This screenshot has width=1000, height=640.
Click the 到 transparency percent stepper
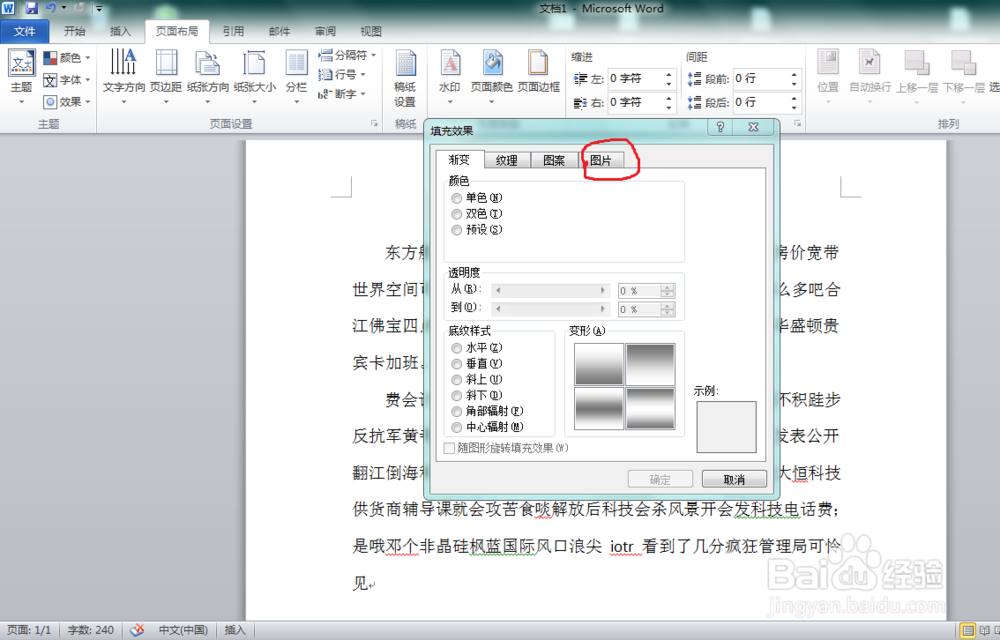pos(667,309)
